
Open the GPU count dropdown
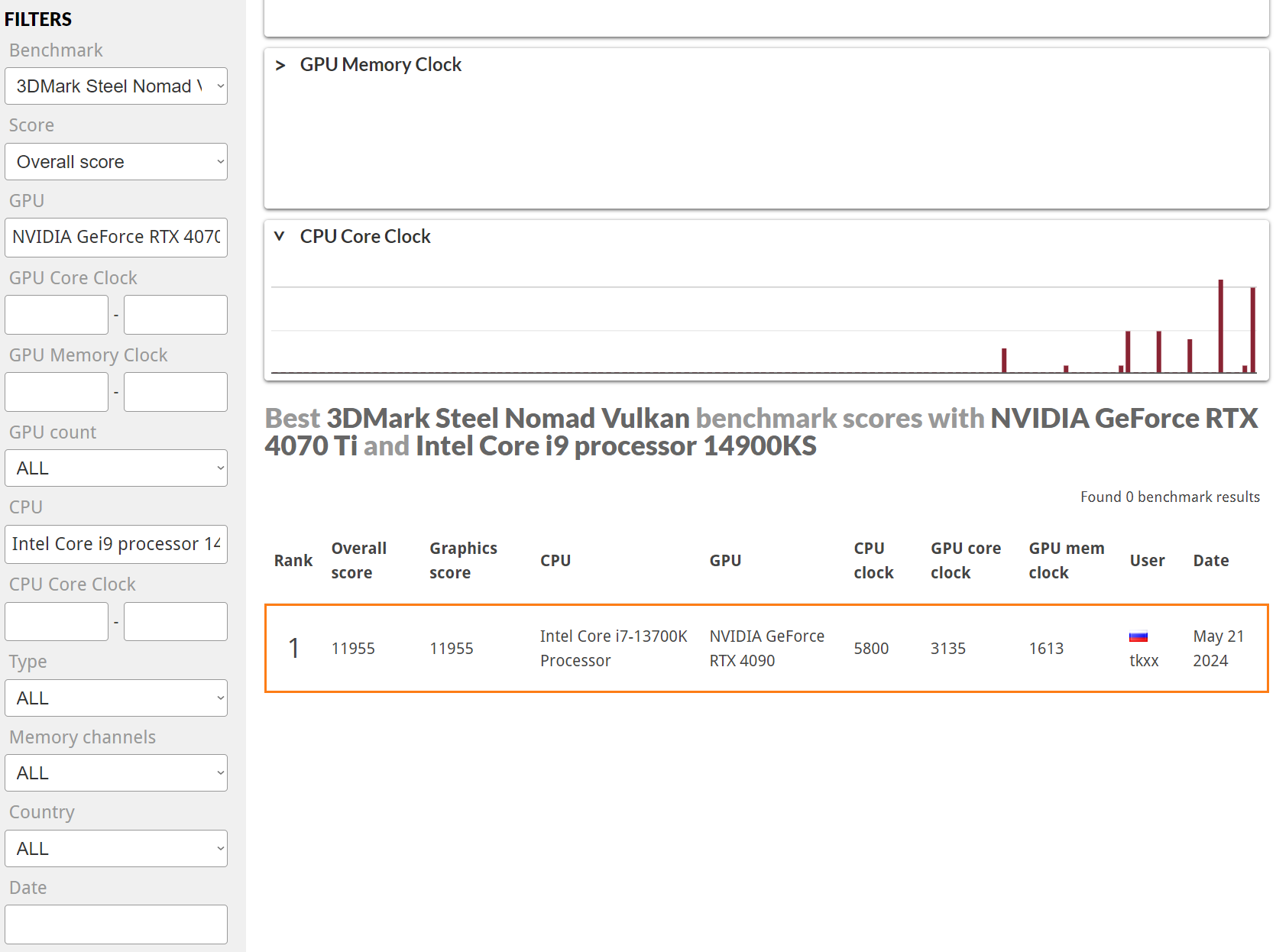116,468
